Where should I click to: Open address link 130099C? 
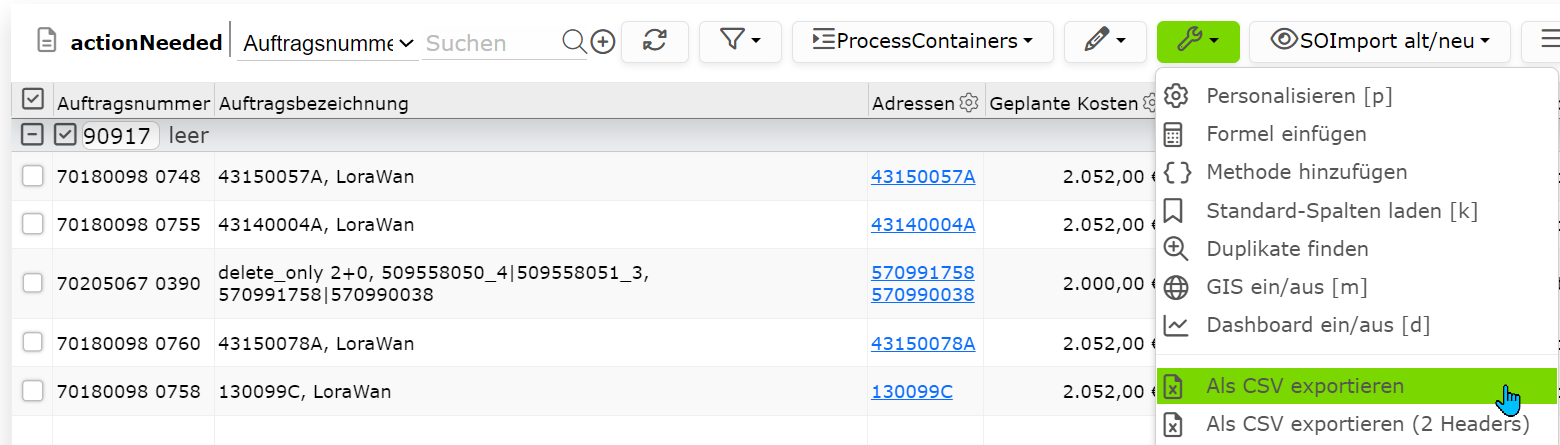[x=912, y=392]
